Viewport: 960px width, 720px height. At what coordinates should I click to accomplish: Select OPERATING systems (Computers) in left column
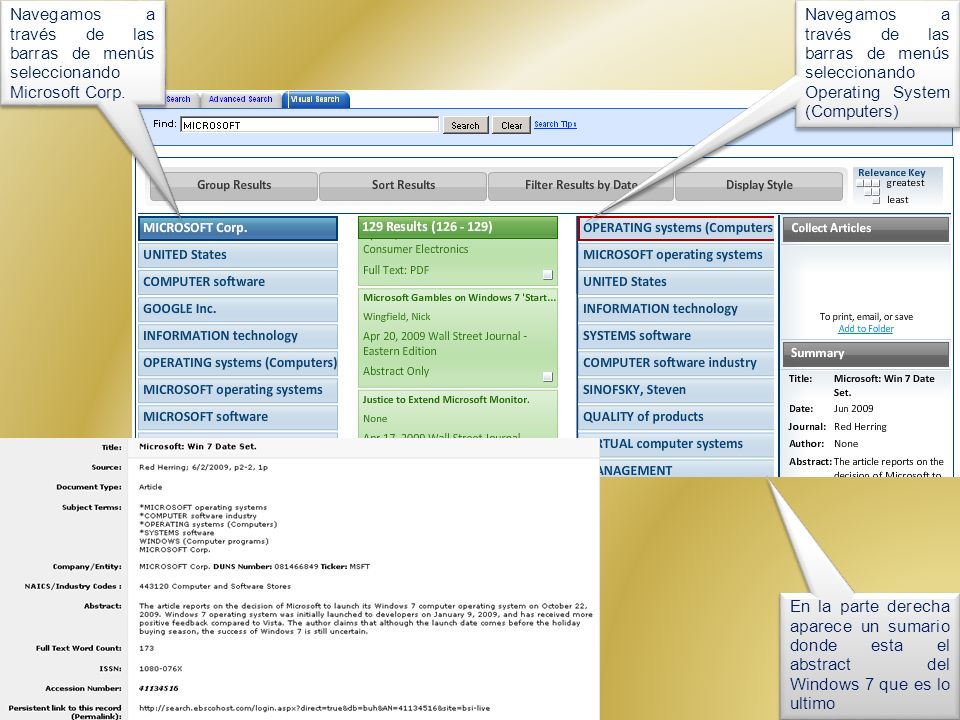pos(238,362)
